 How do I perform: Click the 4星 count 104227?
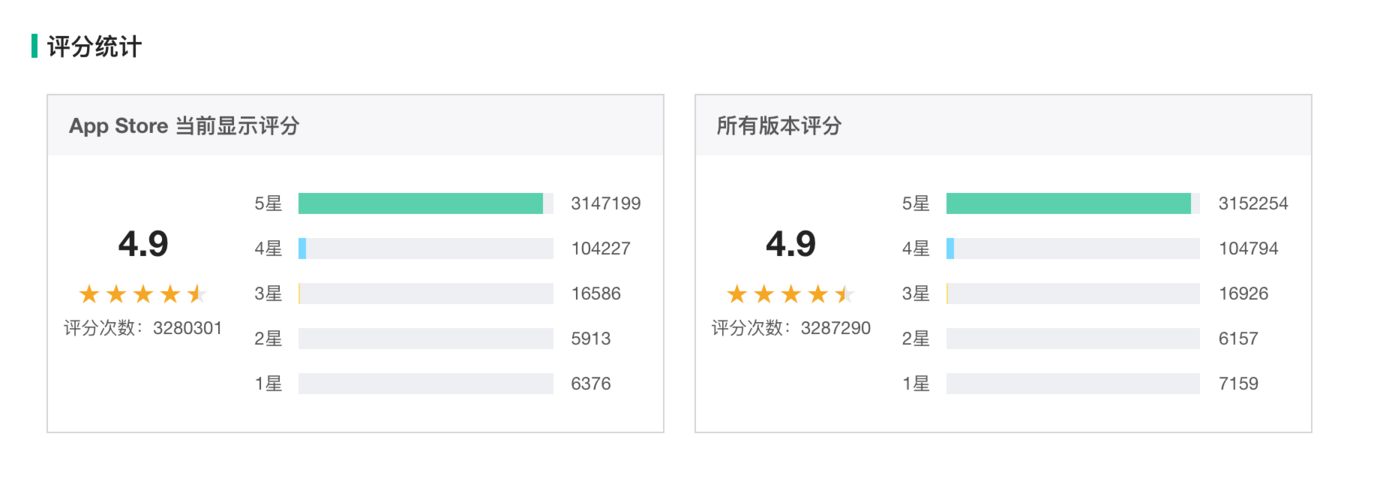click(601, 249)
